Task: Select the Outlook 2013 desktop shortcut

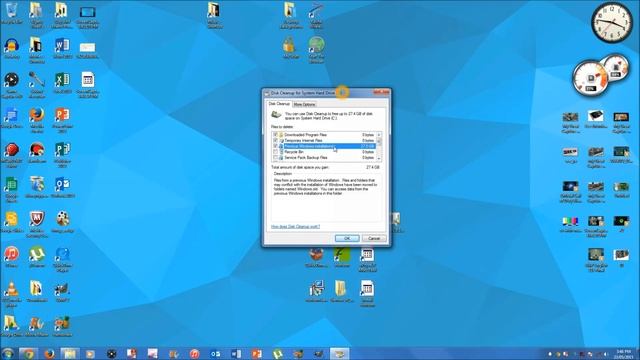Action: pos(62,188)
